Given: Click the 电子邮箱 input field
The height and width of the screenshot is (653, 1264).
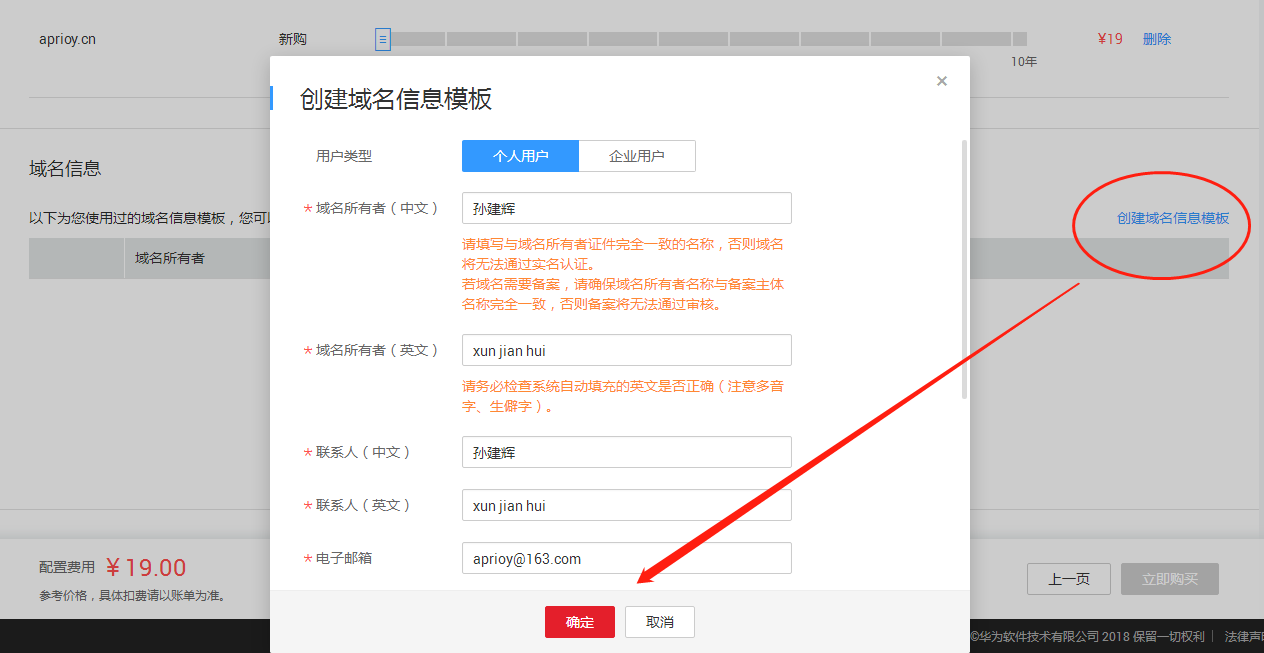Looking at the screenshot, I should tap(627, 558).
